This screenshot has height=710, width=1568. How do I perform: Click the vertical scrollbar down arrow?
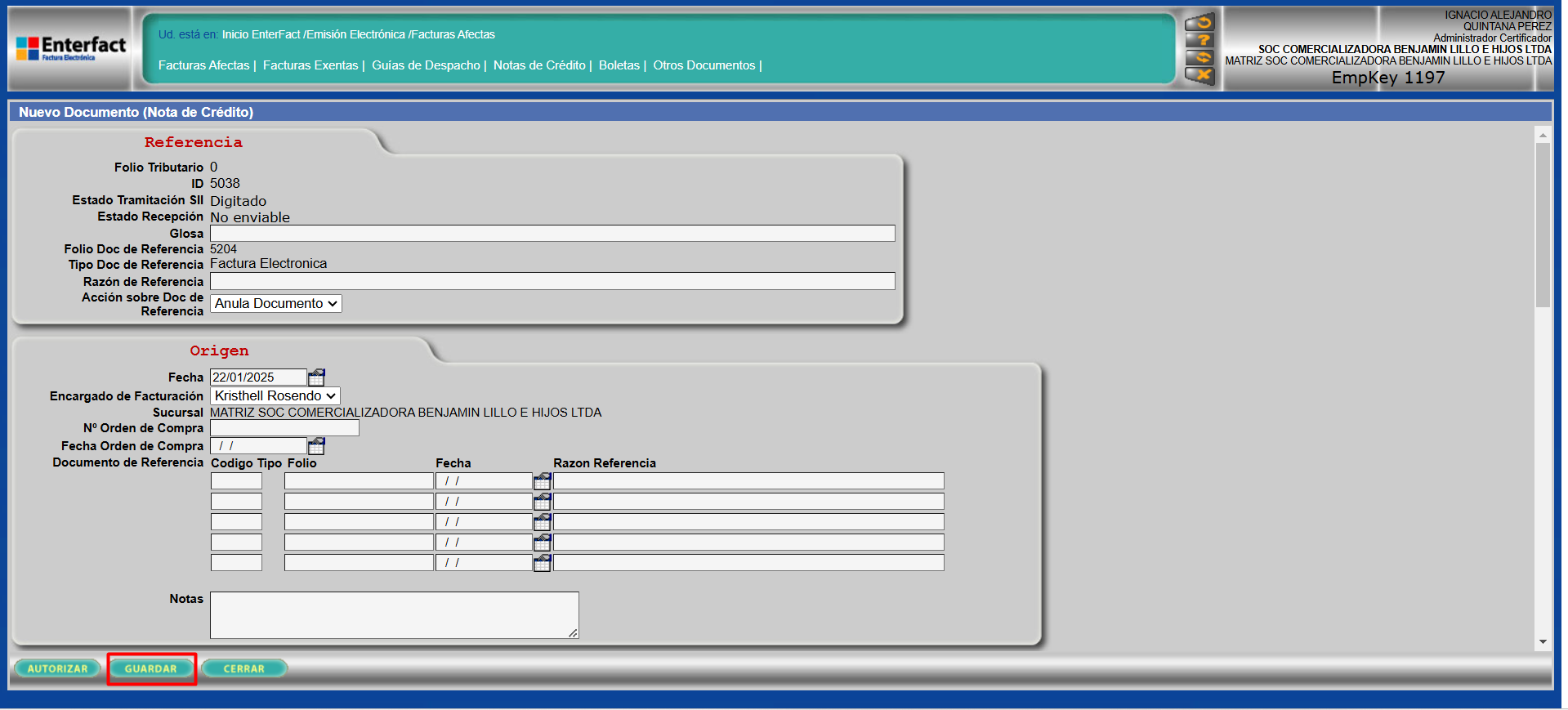coord(1543,642)
